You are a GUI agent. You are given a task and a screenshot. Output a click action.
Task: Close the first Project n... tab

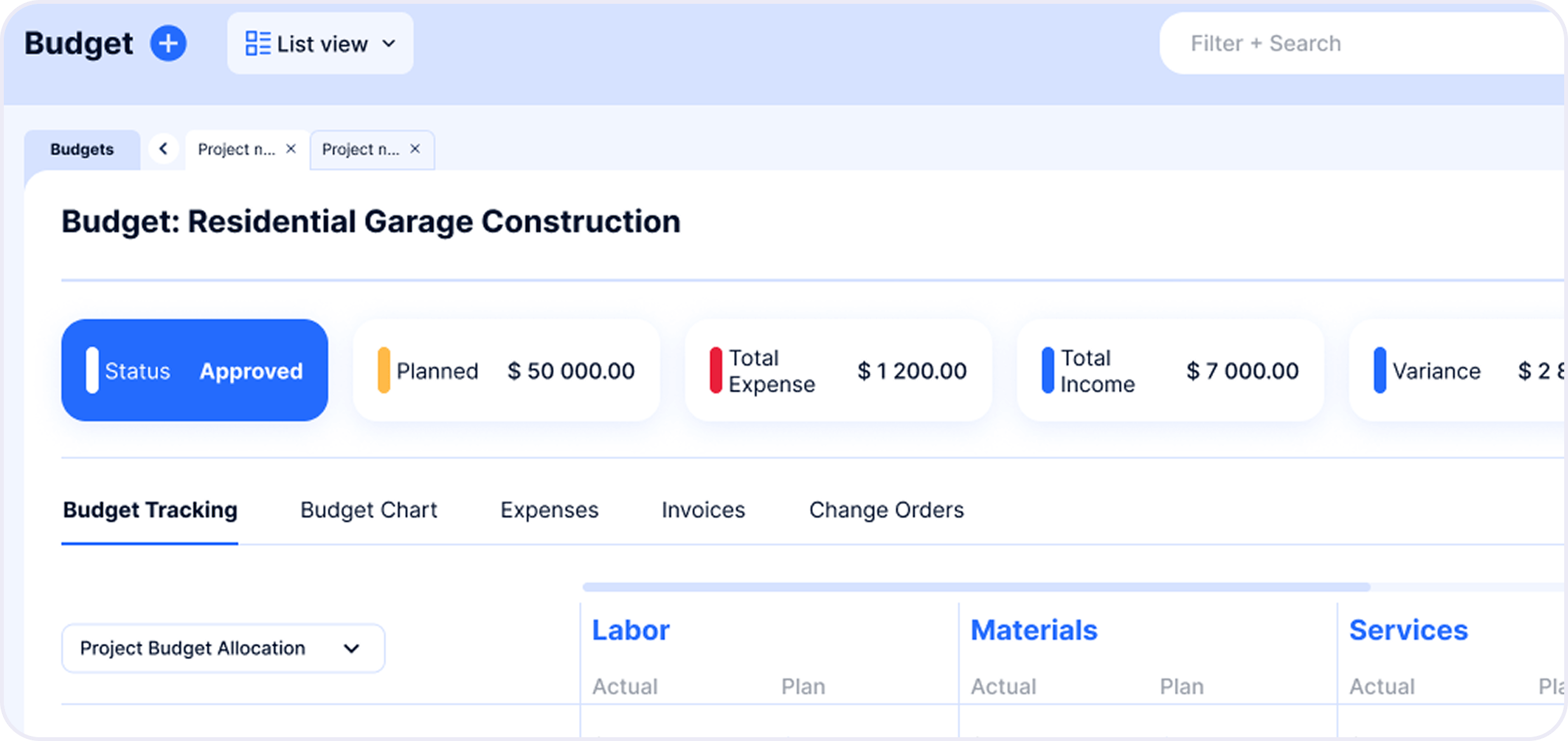[x=291, y=149]
